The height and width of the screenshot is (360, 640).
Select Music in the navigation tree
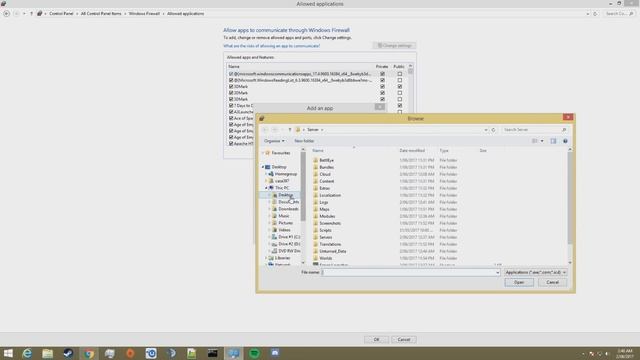tap(284, 216)
